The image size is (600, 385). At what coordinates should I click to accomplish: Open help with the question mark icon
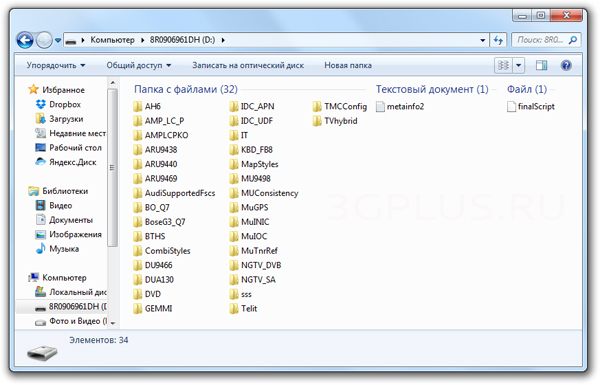point(566,65)
